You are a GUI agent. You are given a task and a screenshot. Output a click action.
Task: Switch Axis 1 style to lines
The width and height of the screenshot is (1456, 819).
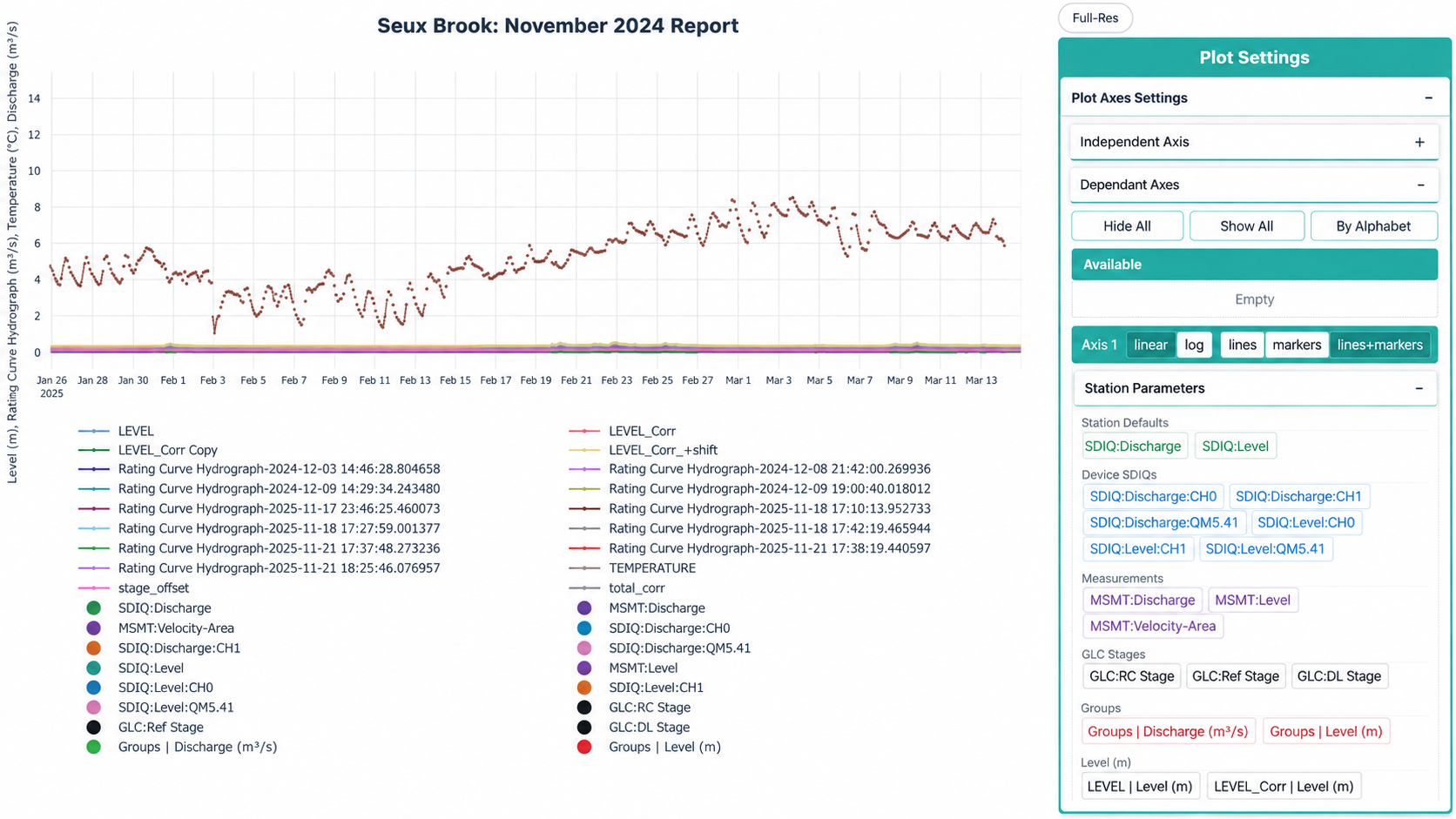[x=1242, y=345]
